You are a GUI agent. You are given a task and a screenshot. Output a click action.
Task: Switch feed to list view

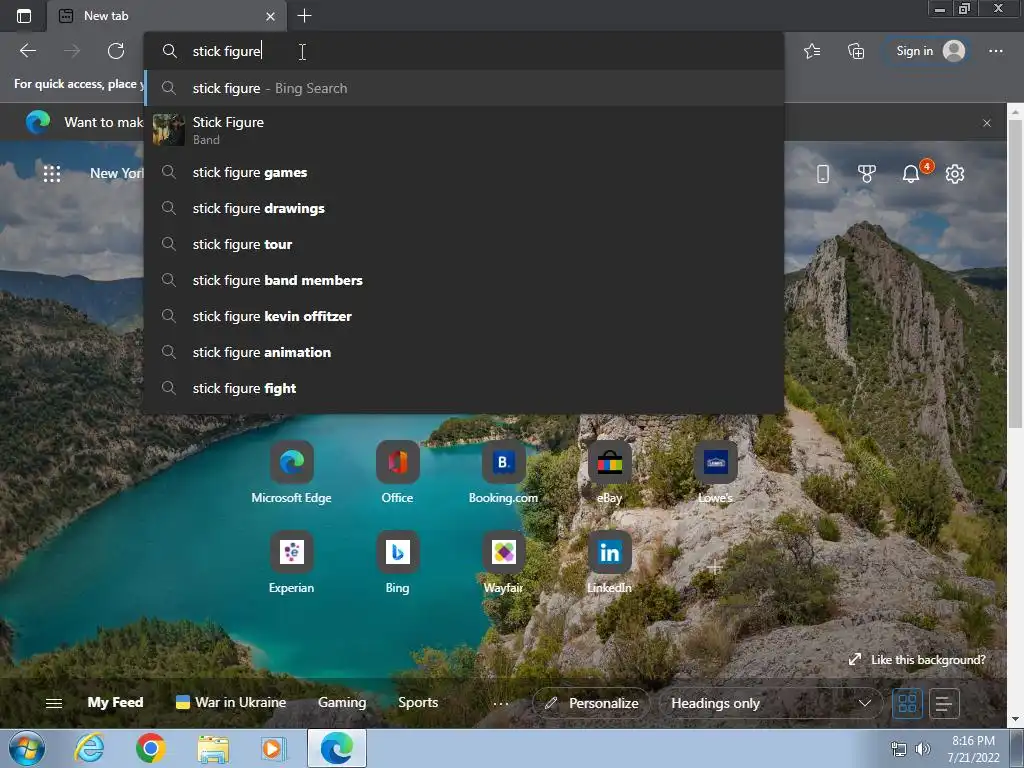pos(944,703)
